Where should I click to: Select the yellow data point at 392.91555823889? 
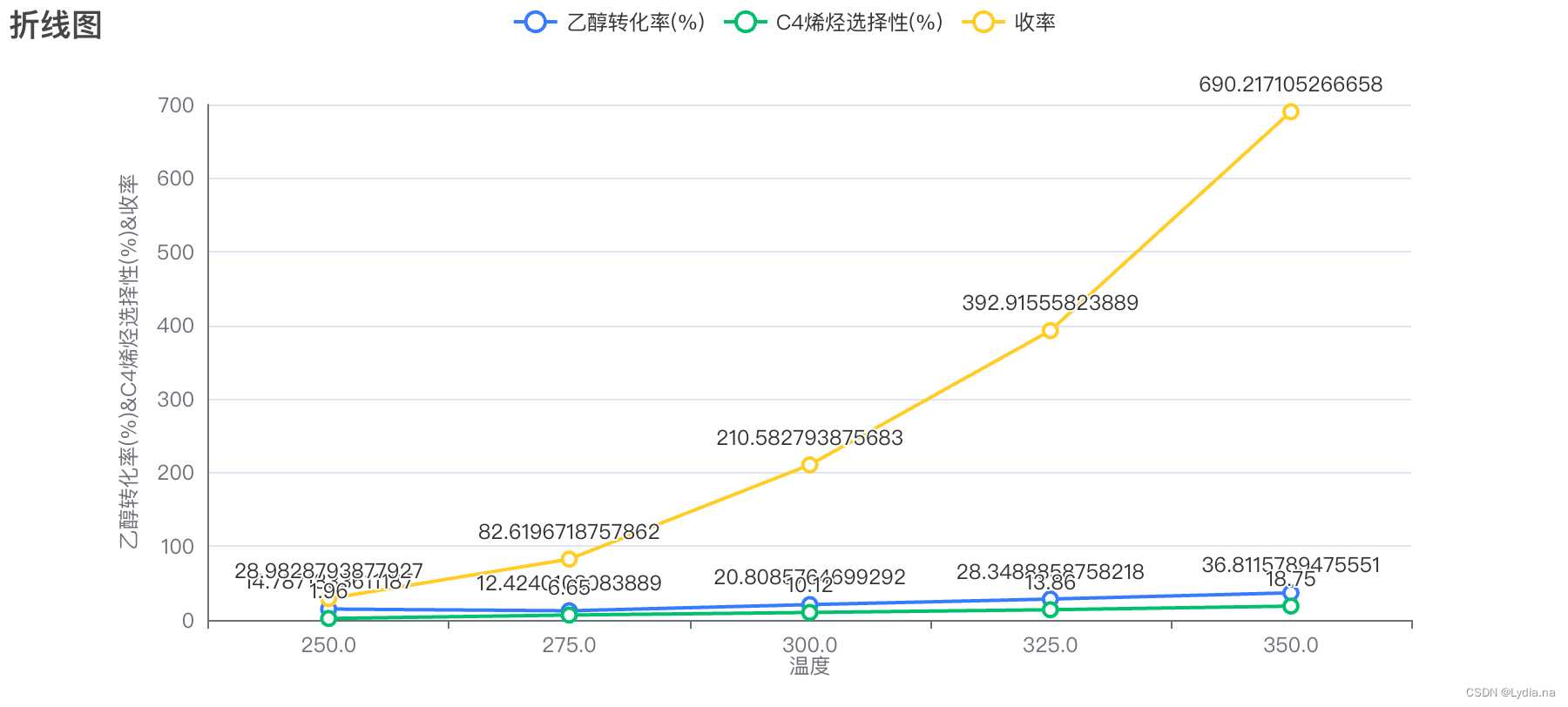[x=1051, y=331]
